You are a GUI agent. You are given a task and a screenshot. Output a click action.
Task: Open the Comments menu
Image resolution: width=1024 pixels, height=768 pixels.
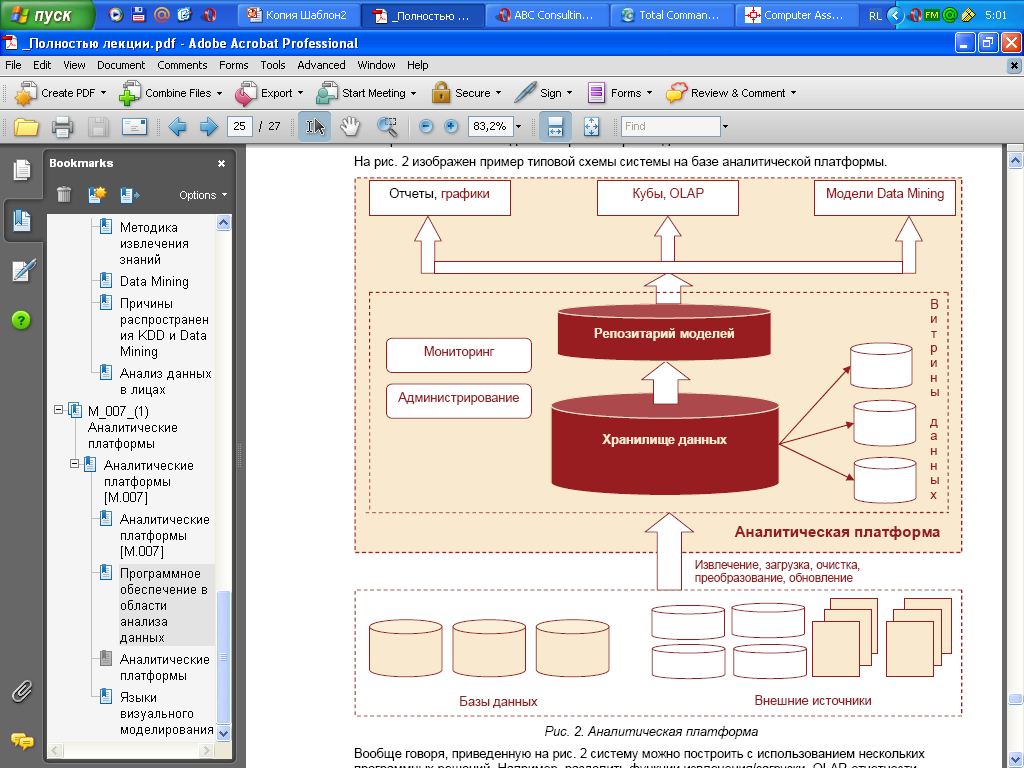point(182,65)
